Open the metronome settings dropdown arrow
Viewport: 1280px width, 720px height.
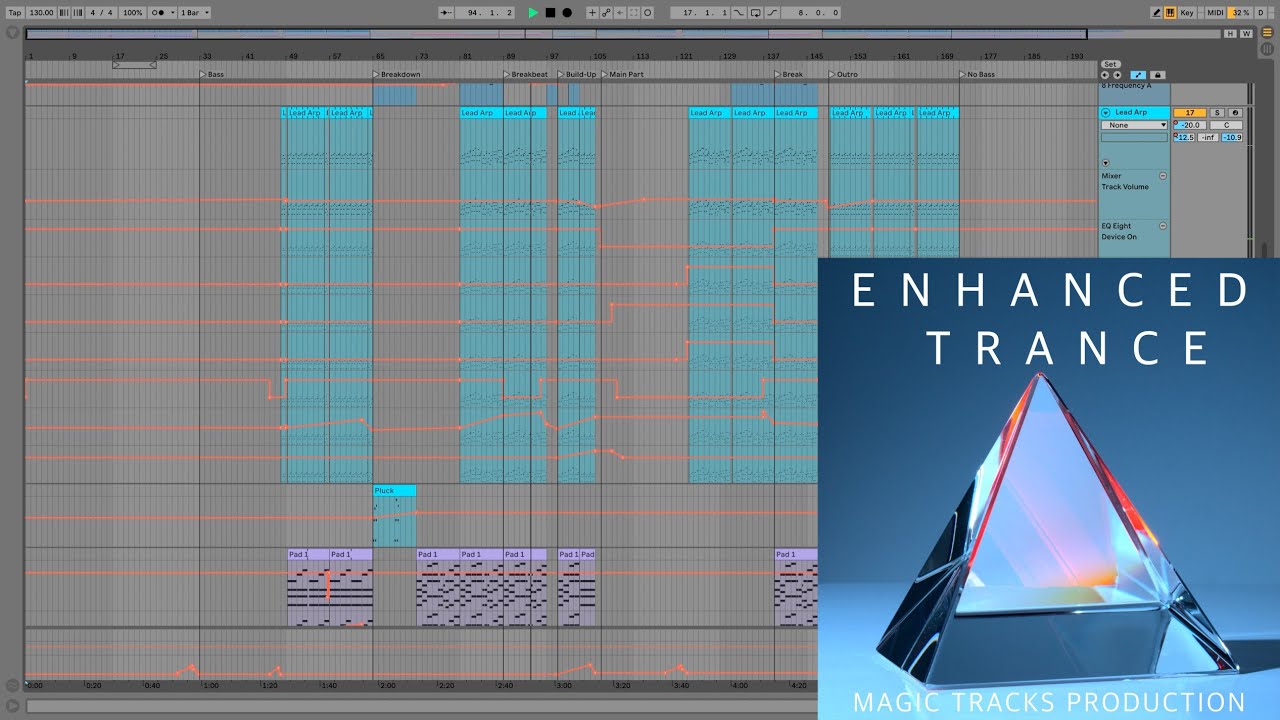click(x=172, y=13)
